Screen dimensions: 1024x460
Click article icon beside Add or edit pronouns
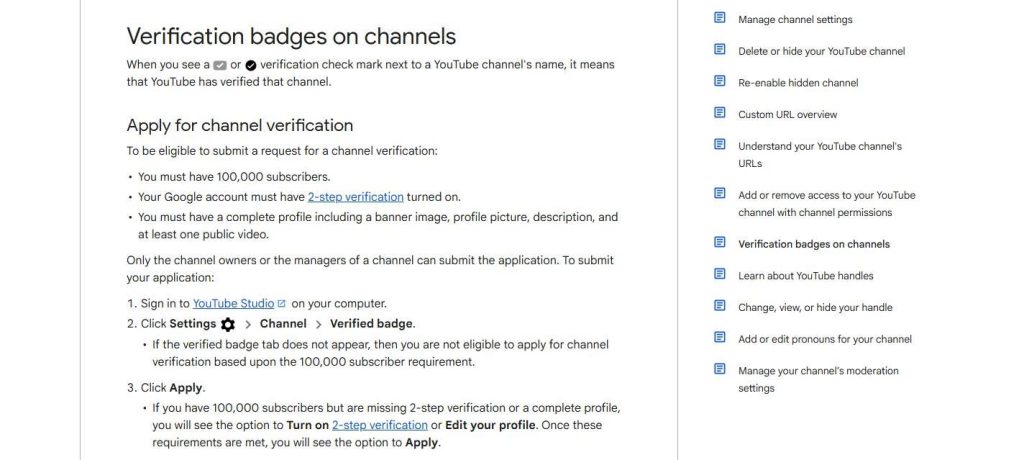720,337
